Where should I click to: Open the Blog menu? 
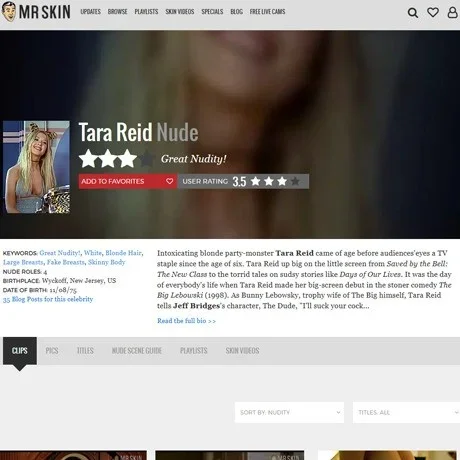(x=236, y=12)
